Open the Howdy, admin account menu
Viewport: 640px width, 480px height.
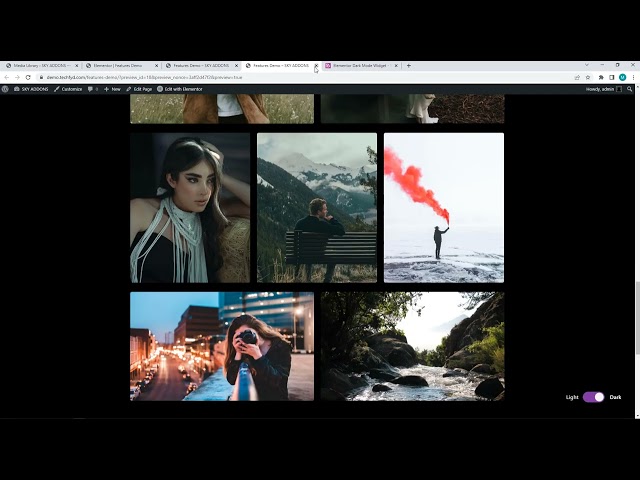tap(604, 89)
